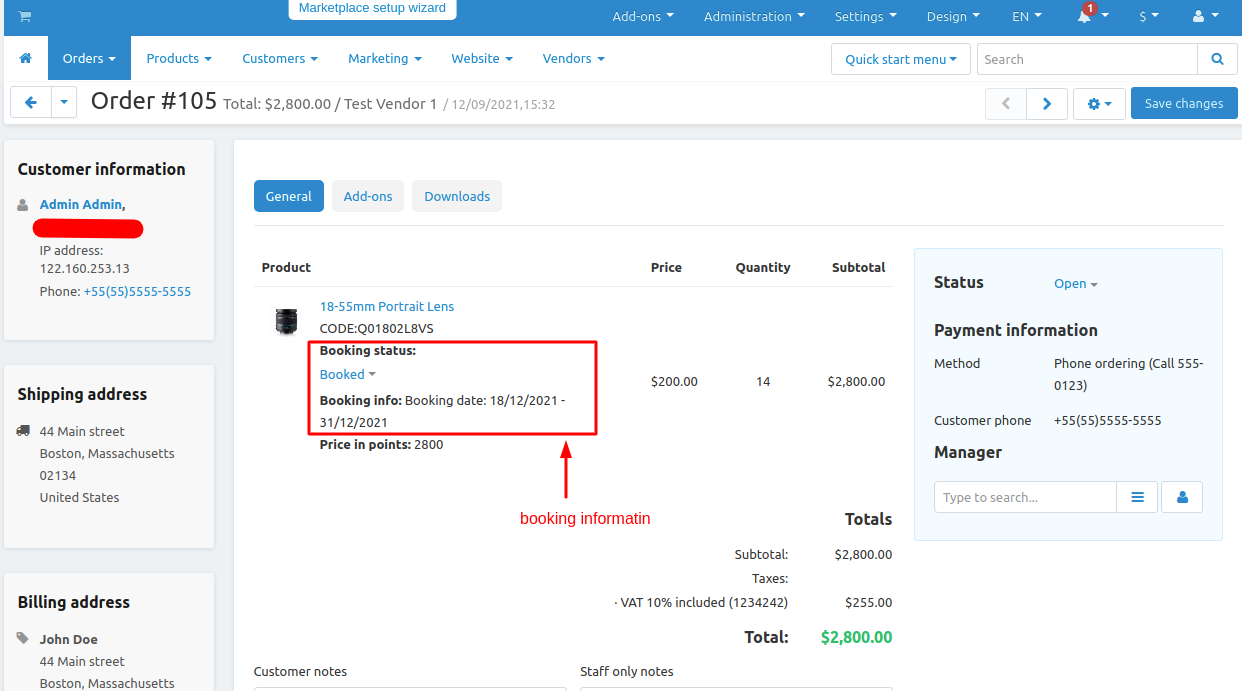Open the notifications bell icon

click(1084, 16)
